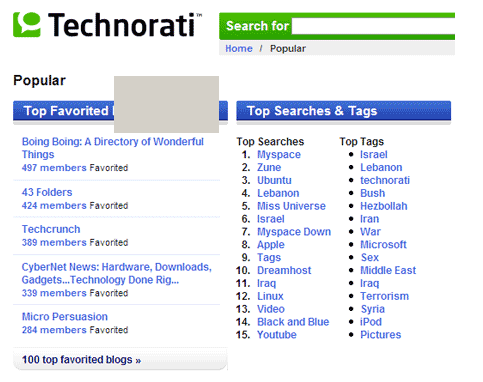This screenshot has height=382, width=483.
Task: Open the Micro Persuasion blog
Action: 65,317
